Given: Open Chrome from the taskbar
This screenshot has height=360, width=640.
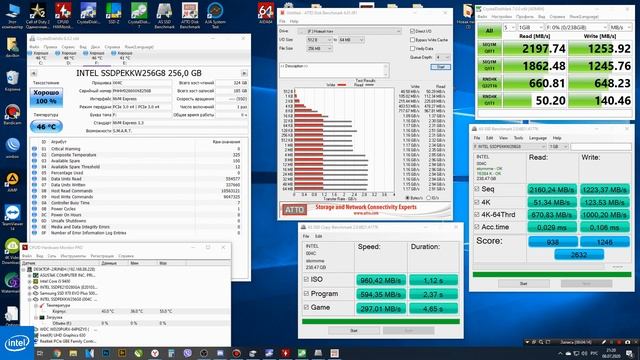Looking at the screenshot, I should point(57,353).
